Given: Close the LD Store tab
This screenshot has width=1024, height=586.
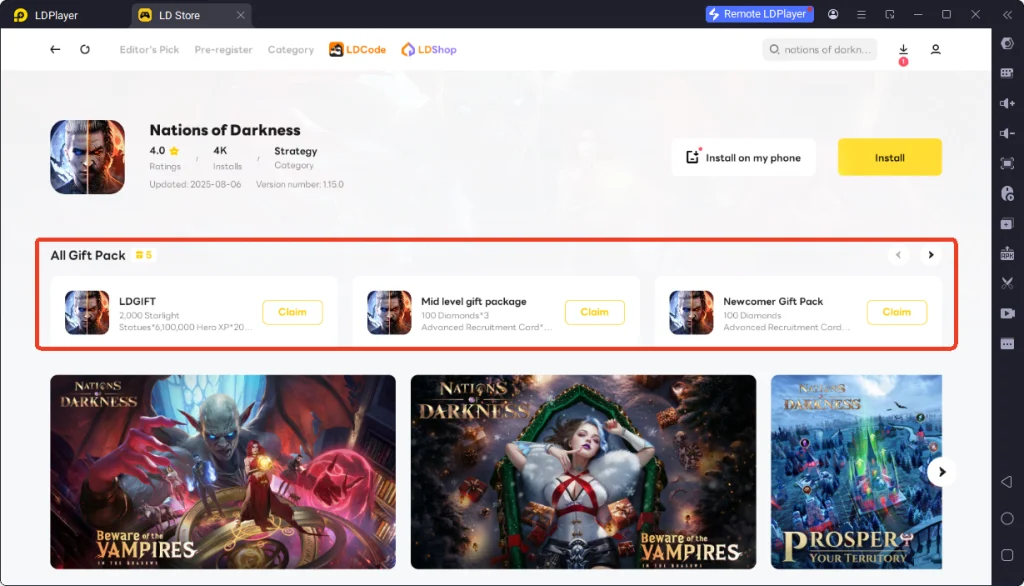Looking at the screenshot, I should (240, 15).
